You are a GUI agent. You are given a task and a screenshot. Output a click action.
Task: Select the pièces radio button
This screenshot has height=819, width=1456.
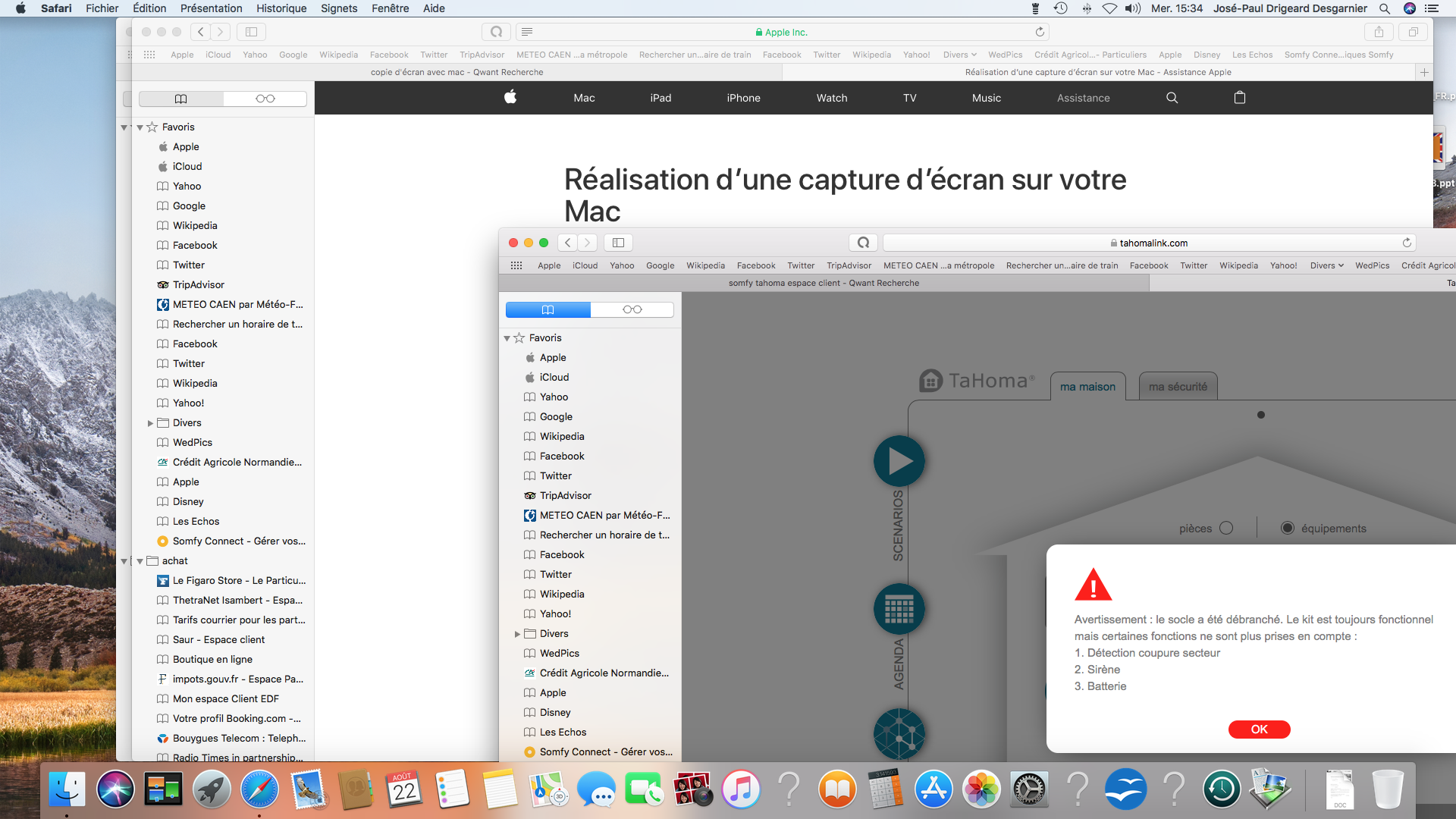pos(1226,528)
